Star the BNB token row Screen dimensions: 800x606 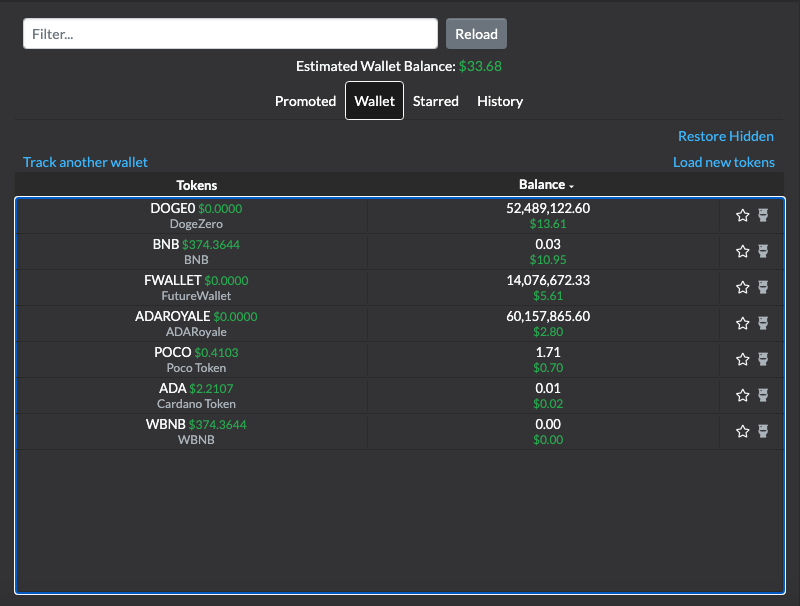tap(742, 251)
